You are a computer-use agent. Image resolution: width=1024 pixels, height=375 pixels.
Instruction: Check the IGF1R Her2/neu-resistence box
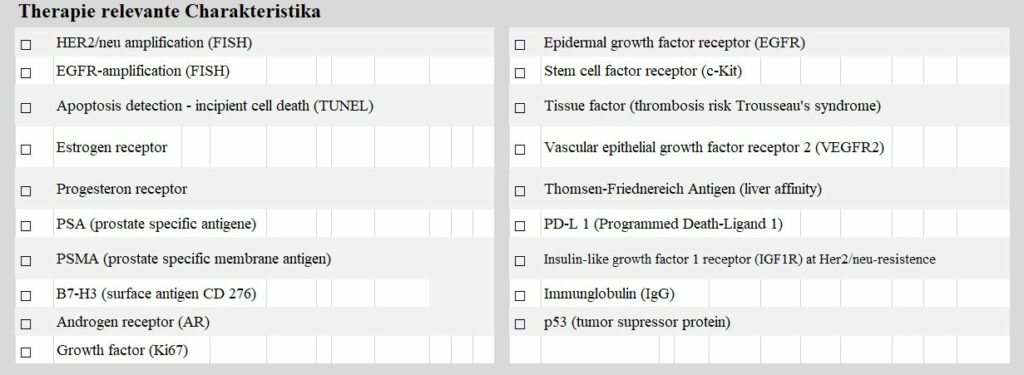520,261
